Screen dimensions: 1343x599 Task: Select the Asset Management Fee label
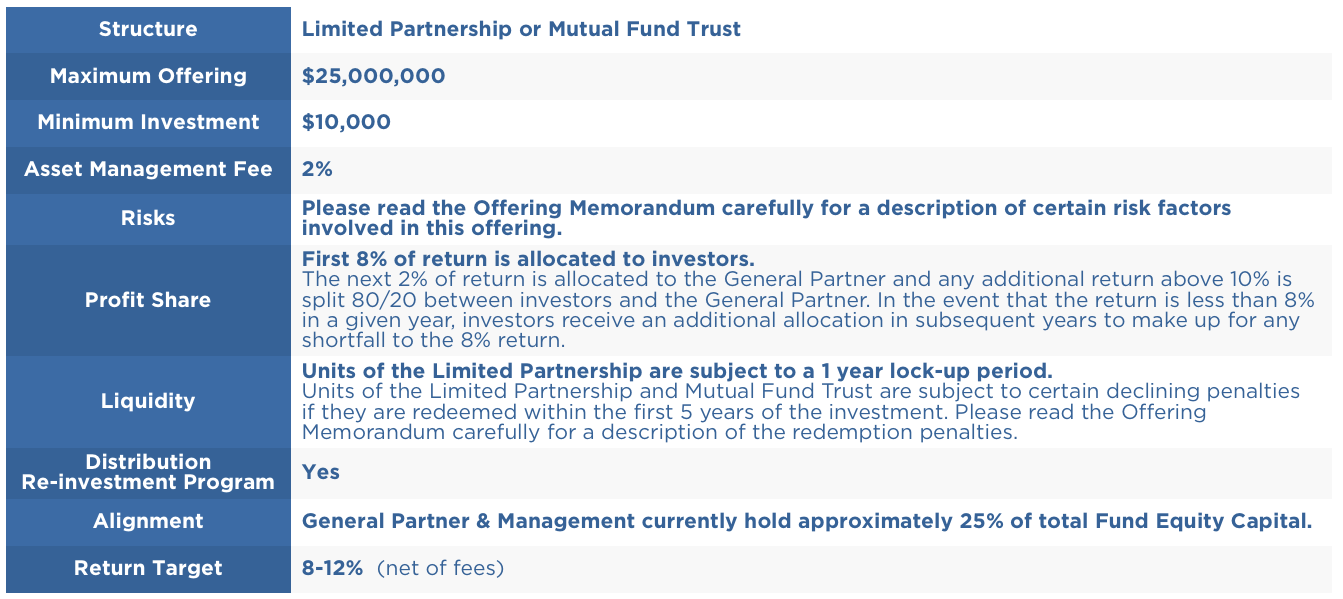tap(148, 169)
